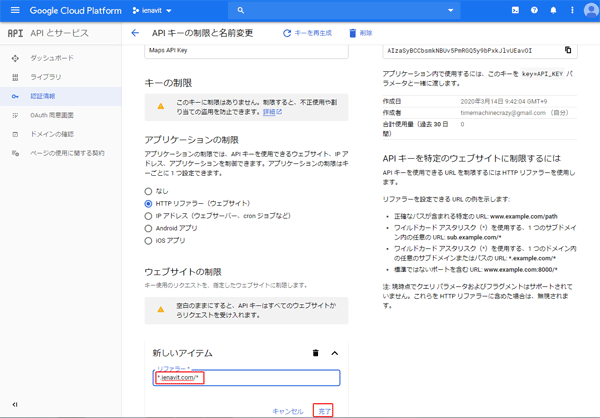Focus the top search bar field
This screenshot has height=418, width=600.
point(344,10)
